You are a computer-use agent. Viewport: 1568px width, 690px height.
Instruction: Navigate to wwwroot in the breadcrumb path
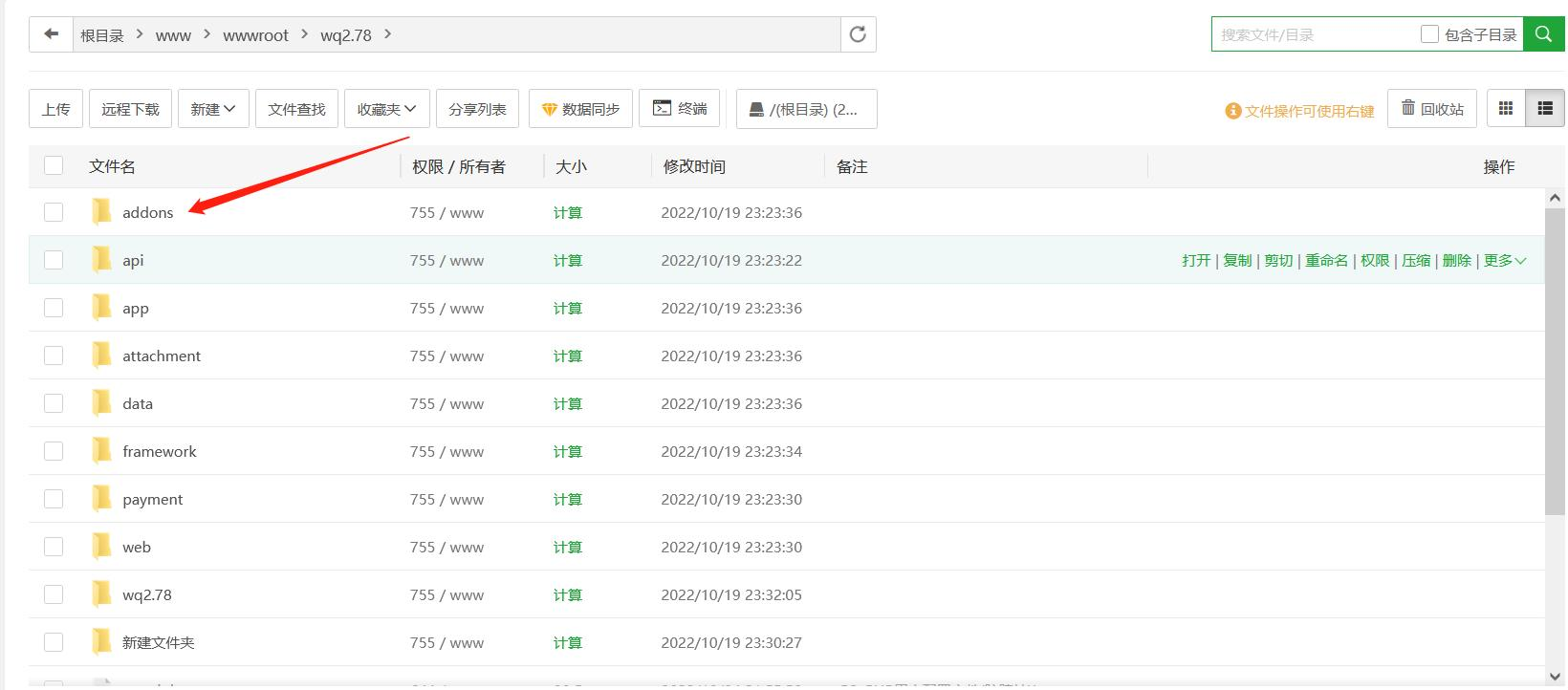click(255, 35)
